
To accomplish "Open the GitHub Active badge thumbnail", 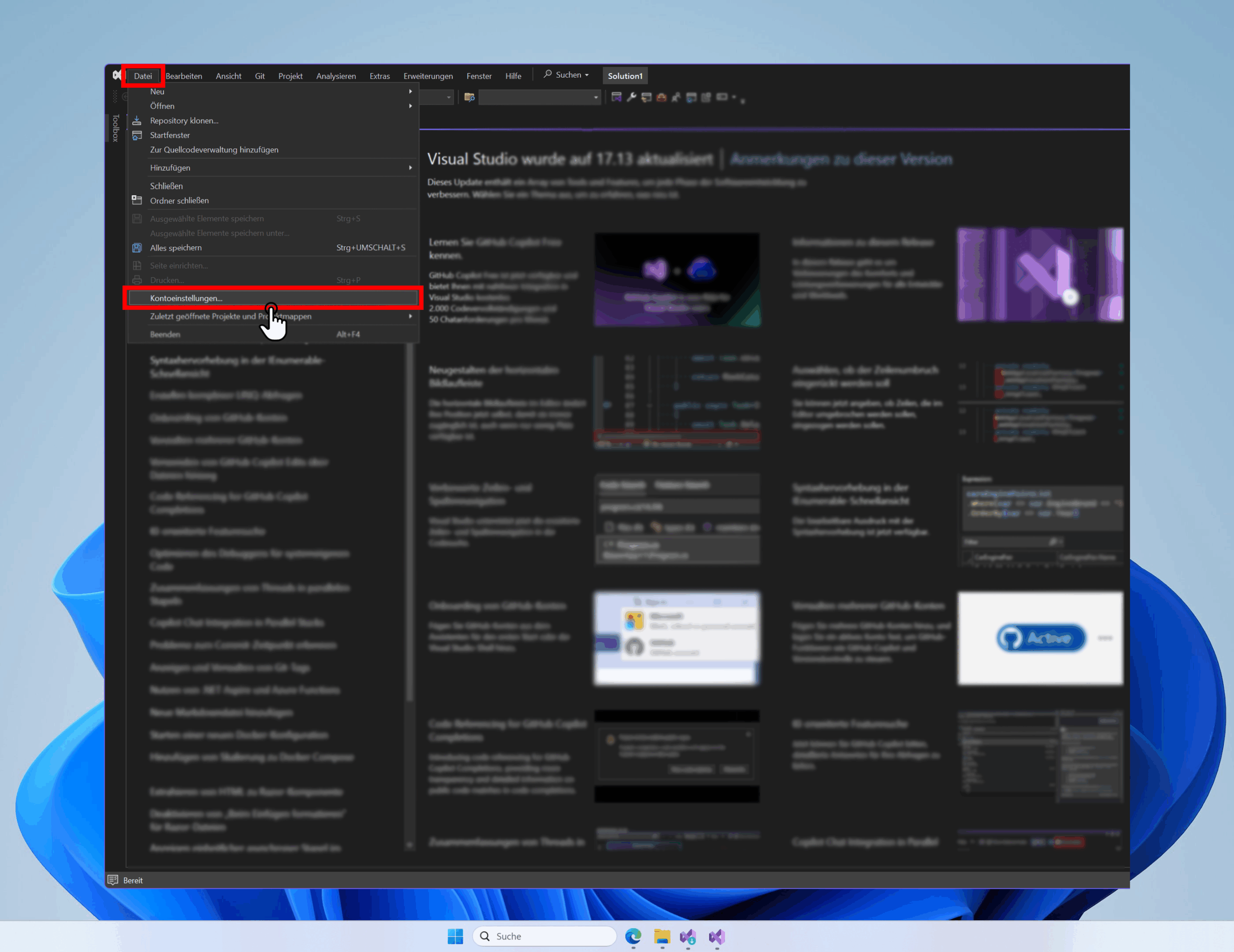I will pos(1040,638).
